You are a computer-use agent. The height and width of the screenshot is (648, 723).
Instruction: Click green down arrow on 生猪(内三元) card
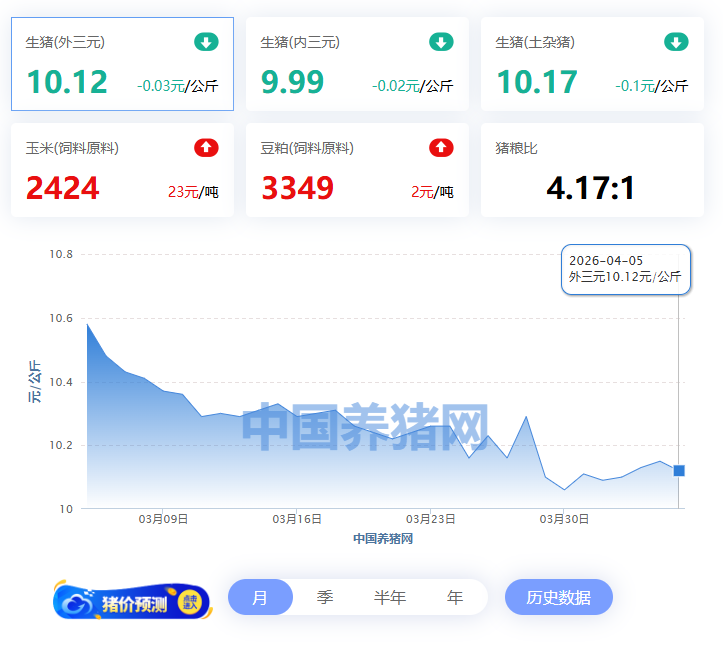coord(441,42)
